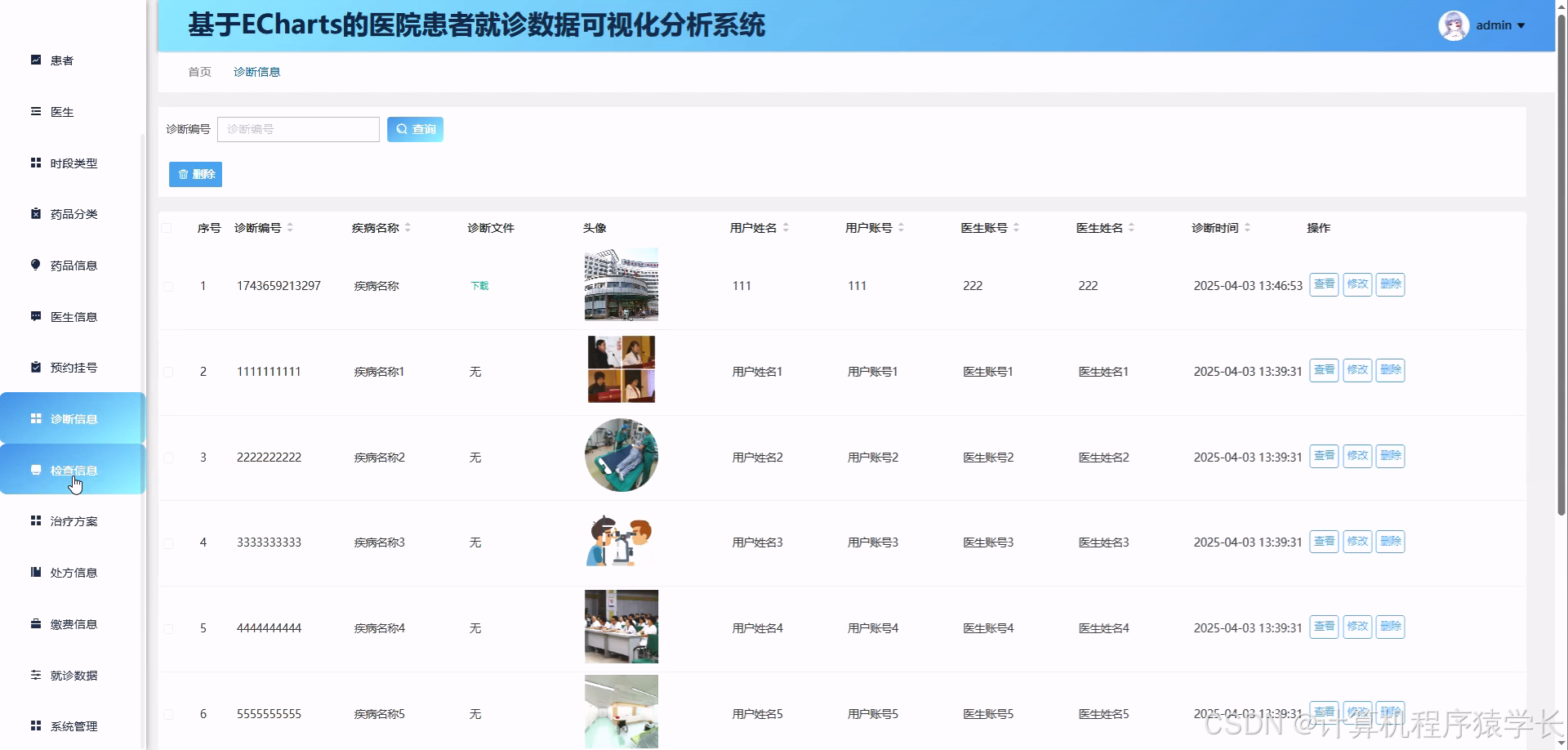Sort by 用户姓名 using the sort arrows
Viewport: 1568px width, 750px height.
coord(786,228)
